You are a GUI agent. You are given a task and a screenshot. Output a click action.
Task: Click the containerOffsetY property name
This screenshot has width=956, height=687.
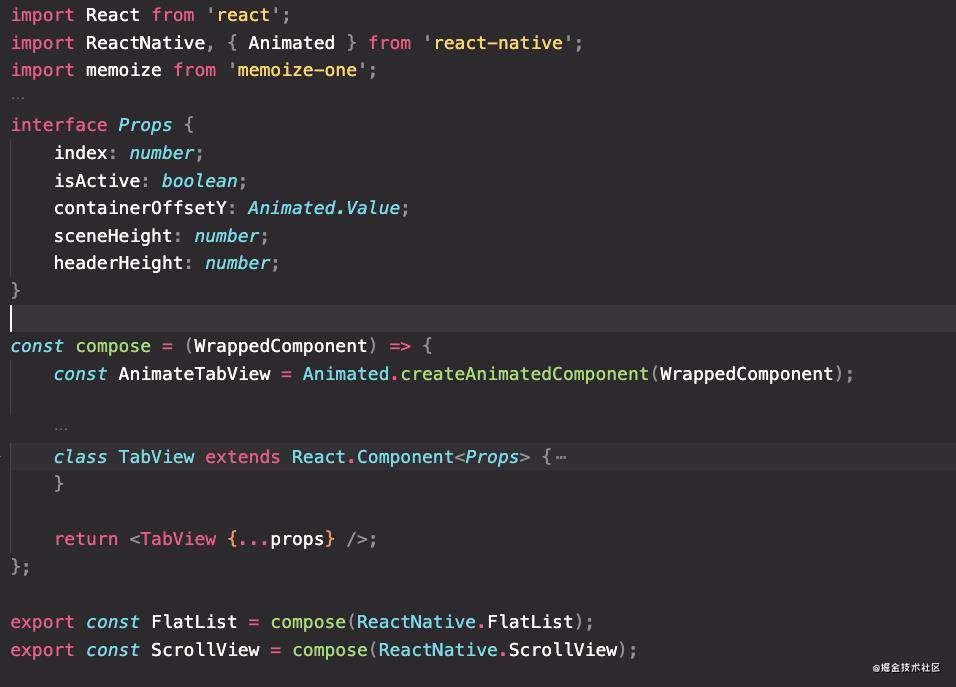140,208
